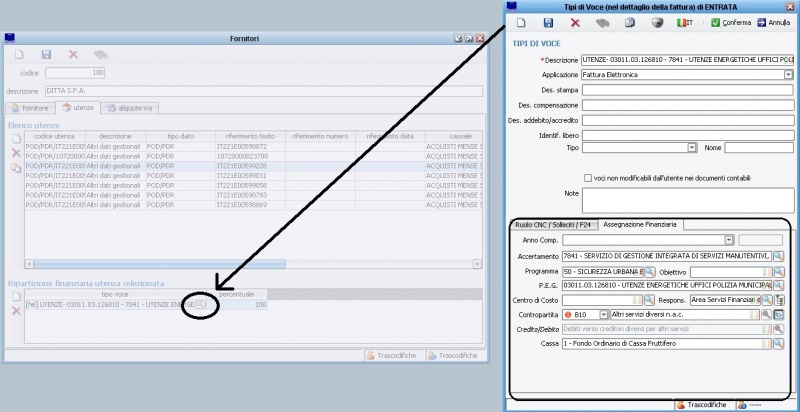The height and width of the screenshot is (412, 800).
Task: Click Trascodifiche in Tipi di Voce status bar
Action: point(701,404)
